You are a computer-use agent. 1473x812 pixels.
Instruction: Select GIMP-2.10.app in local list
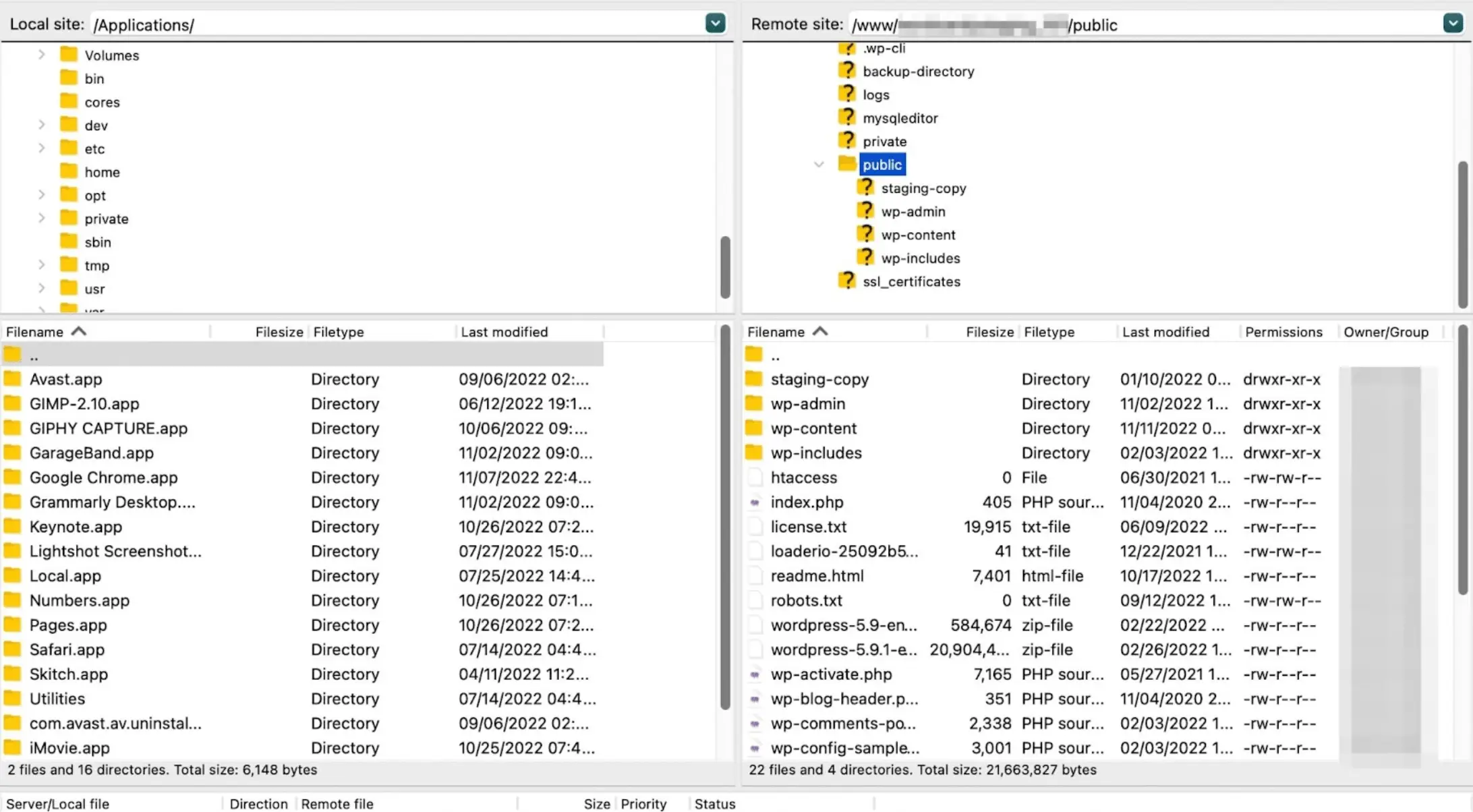(84, 403)
